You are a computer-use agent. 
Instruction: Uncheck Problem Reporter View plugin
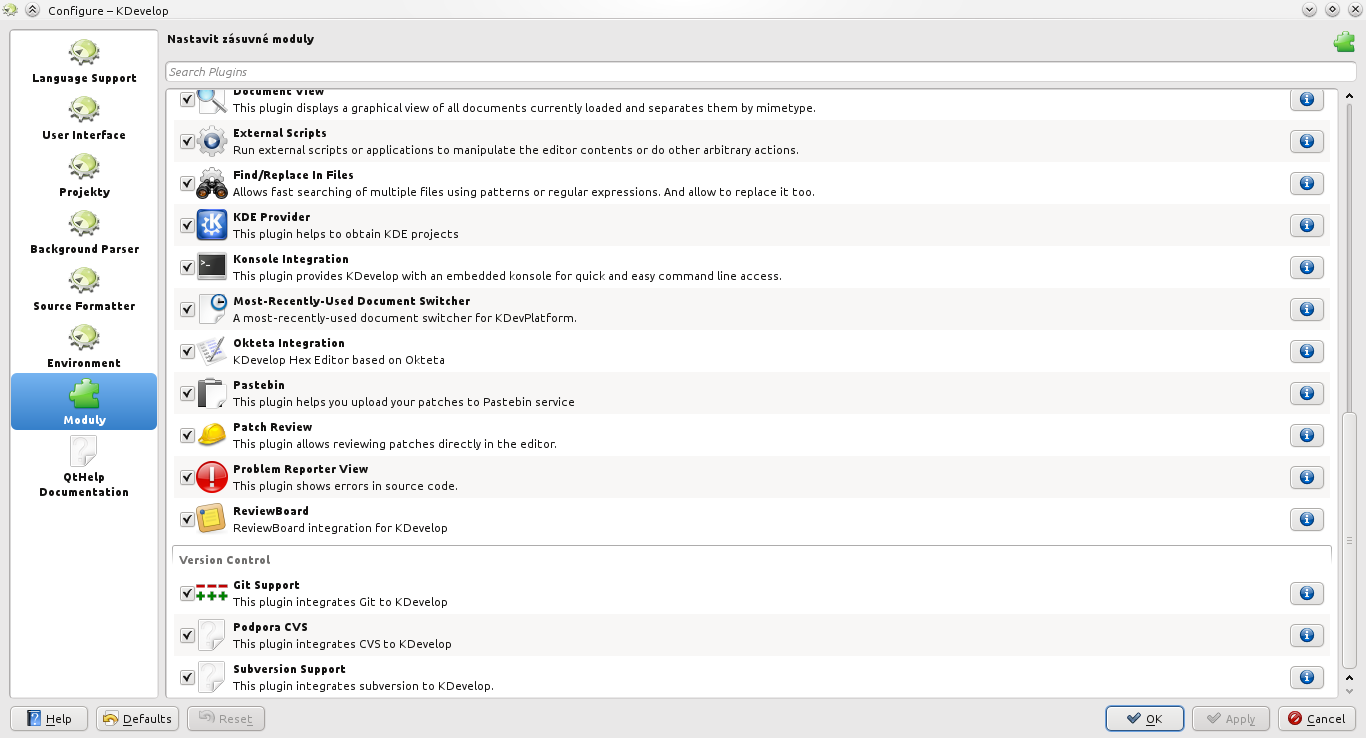tap(187, 477)
